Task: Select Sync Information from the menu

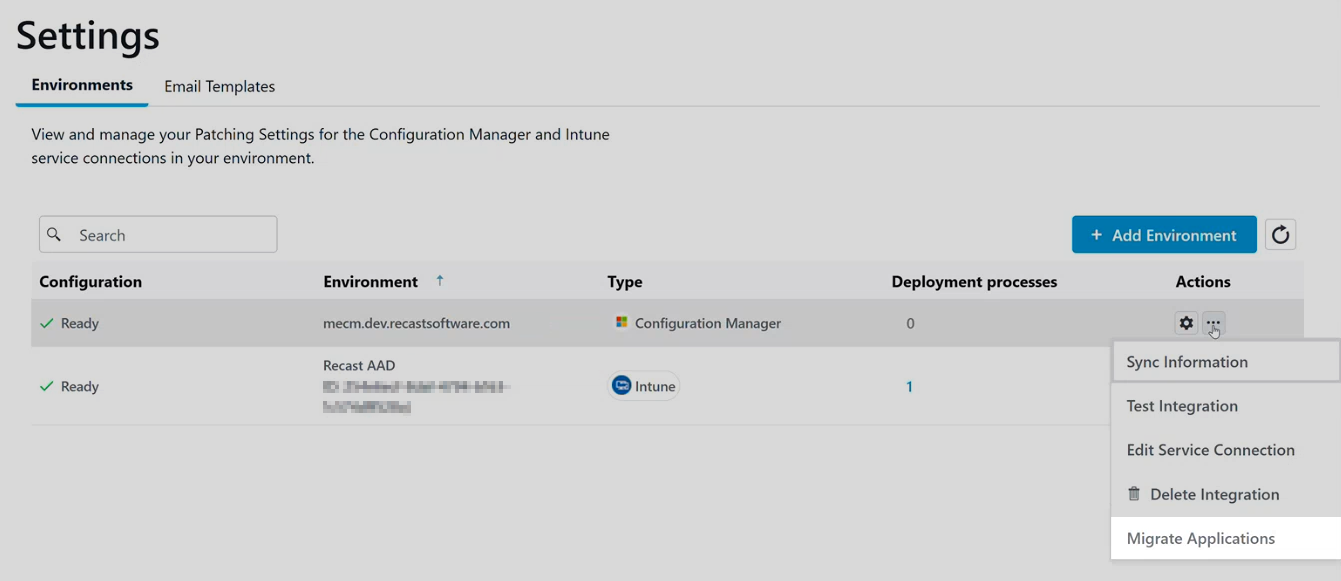Action: 1187,362
